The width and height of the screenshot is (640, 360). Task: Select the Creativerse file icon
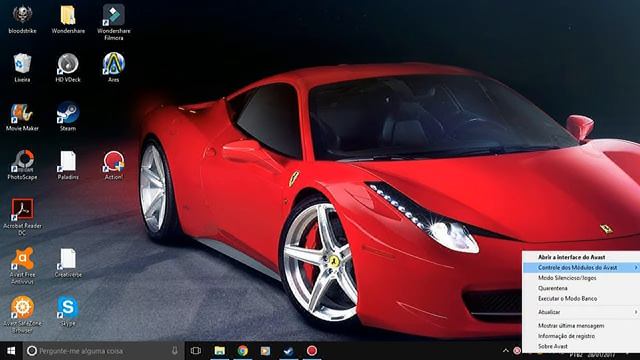[68, 262]
